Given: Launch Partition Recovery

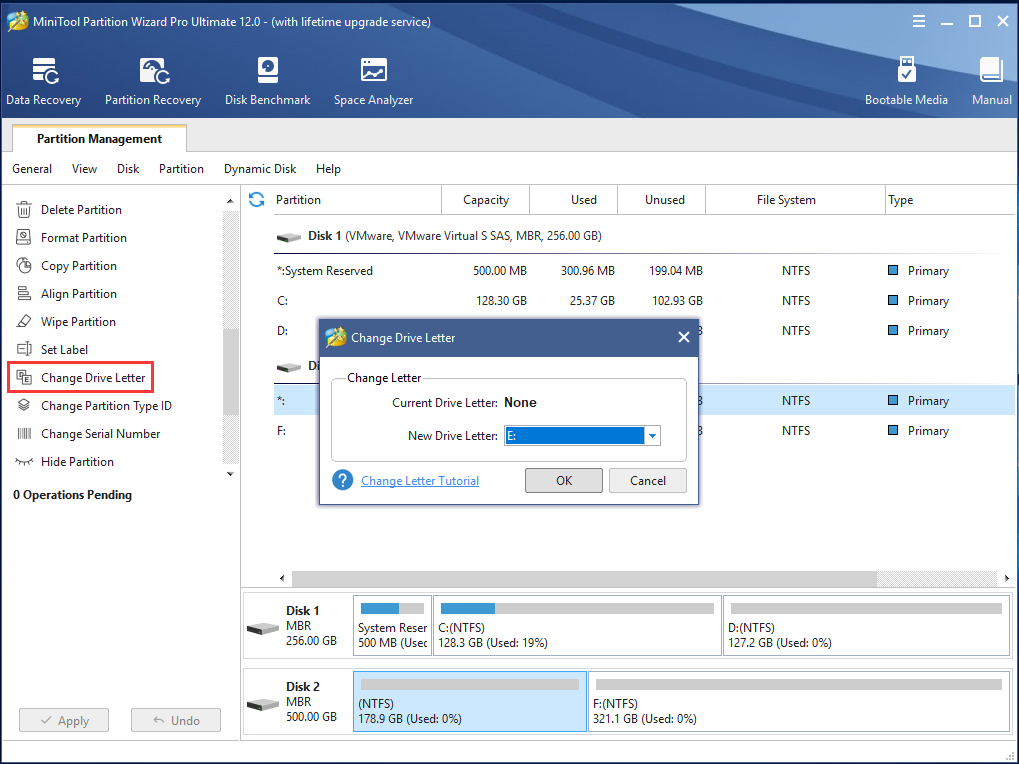Looking at the screenshot, I should click(x=153, y=81).
